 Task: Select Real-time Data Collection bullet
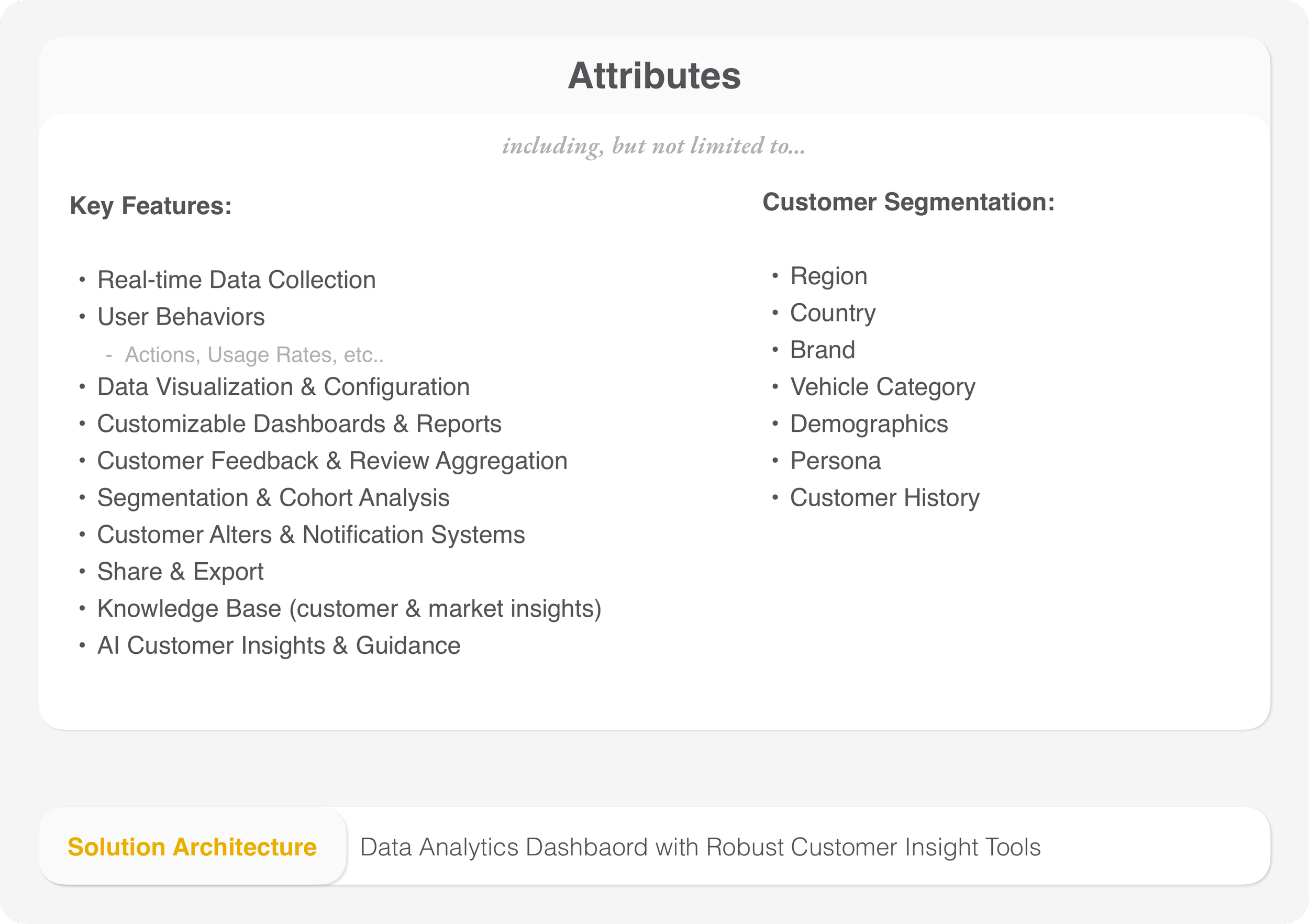tap(236, 280)
